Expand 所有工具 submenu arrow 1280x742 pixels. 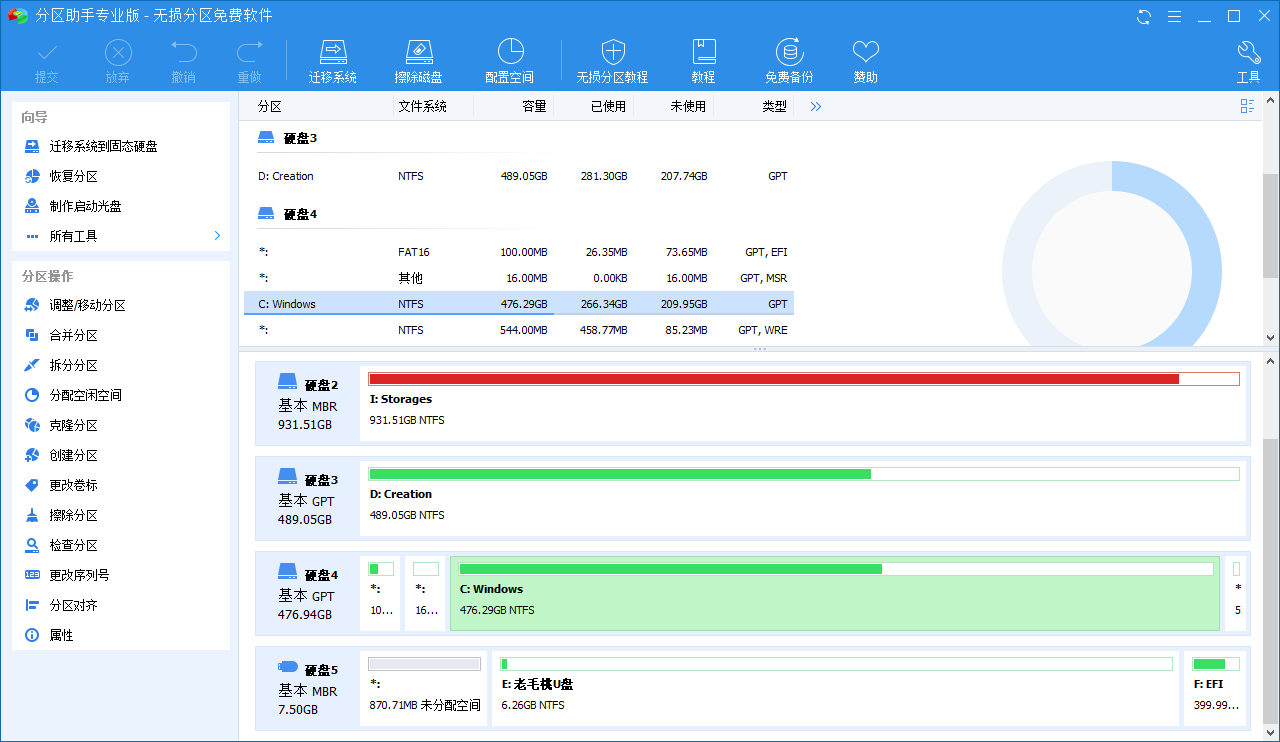coord(217,236)
